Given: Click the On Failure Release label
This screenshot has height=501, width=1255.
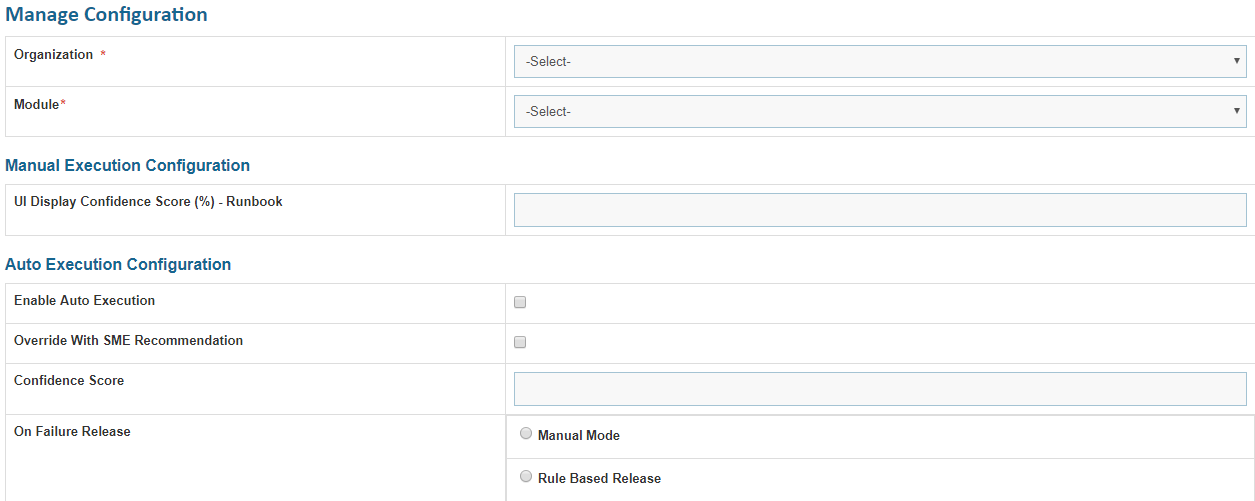Looking at the screenshot, I should coord(72,432).
